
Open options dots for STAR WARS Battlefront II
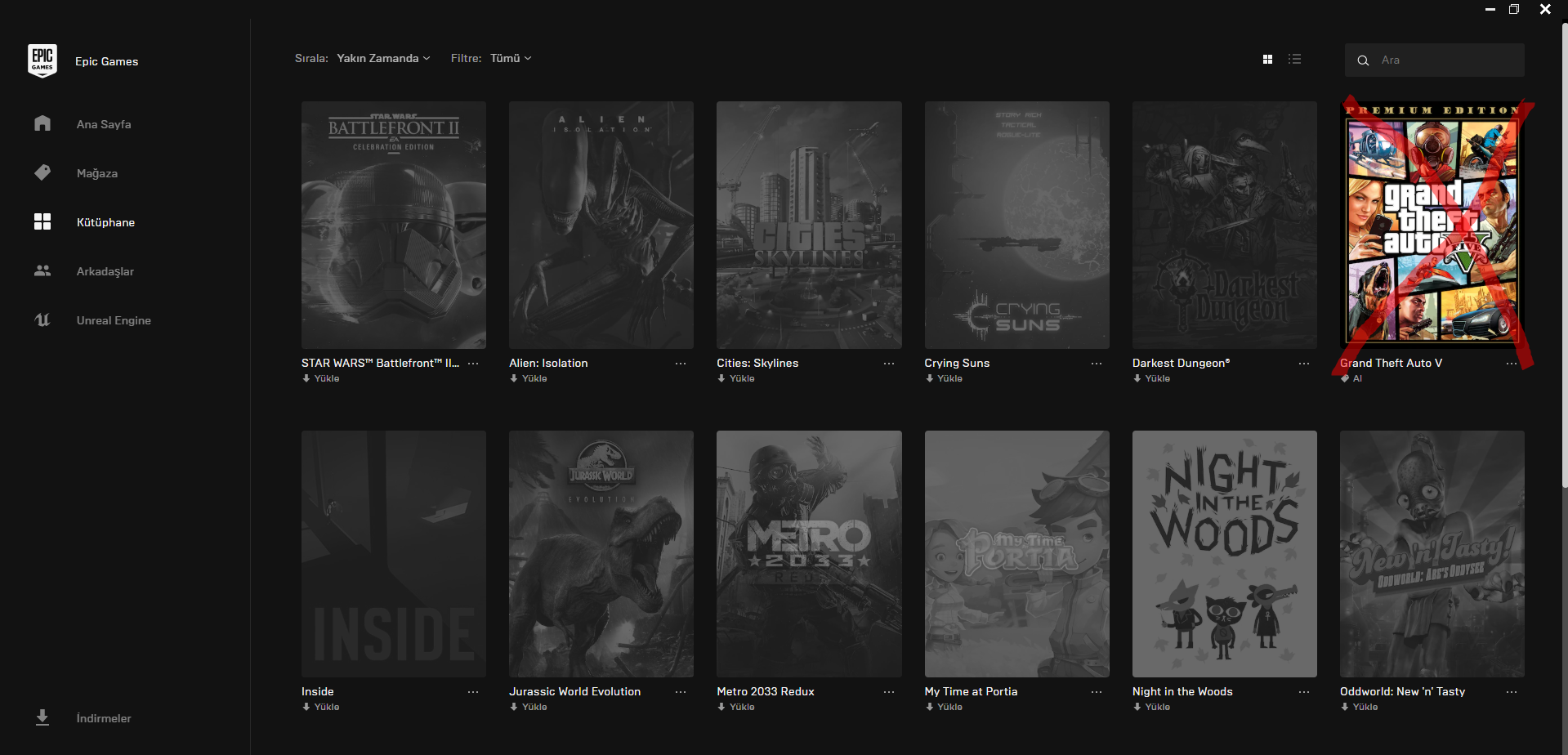473,363
